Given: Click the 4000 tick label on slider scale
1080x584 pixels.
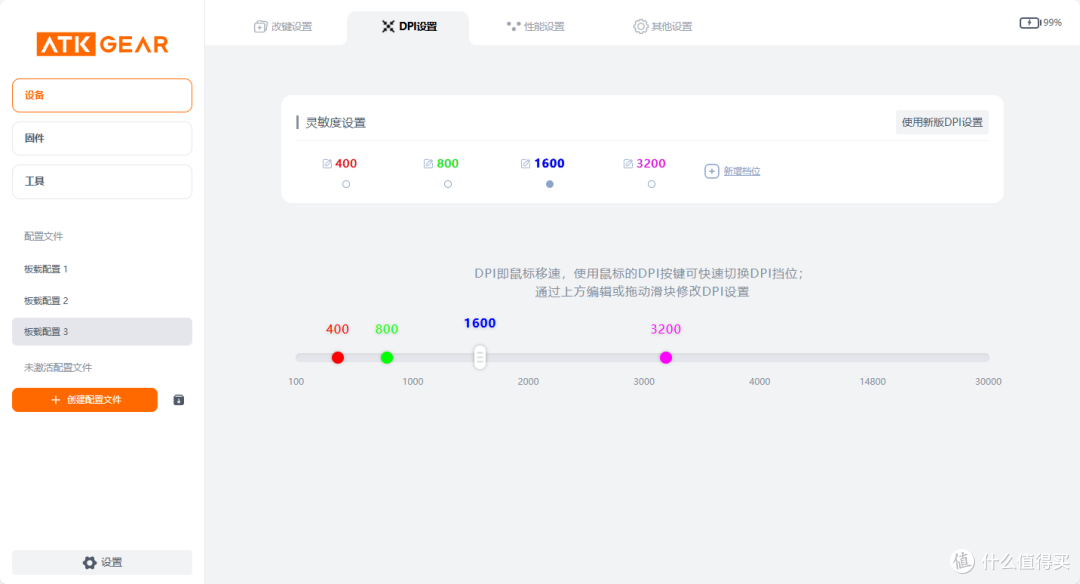Looking at the screenshot, I should pos(760,382).
